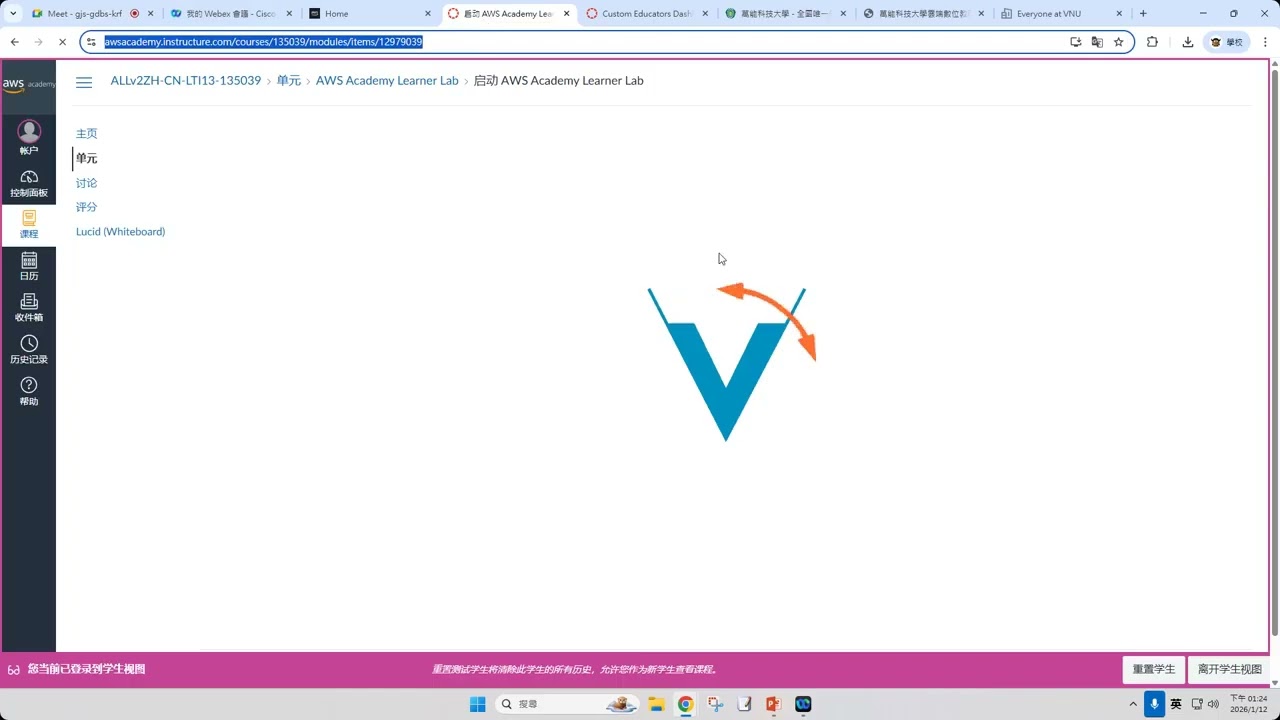Switch to the Webex 會議 tab
Screen dimensions: 1280x720
coord(230,14)
